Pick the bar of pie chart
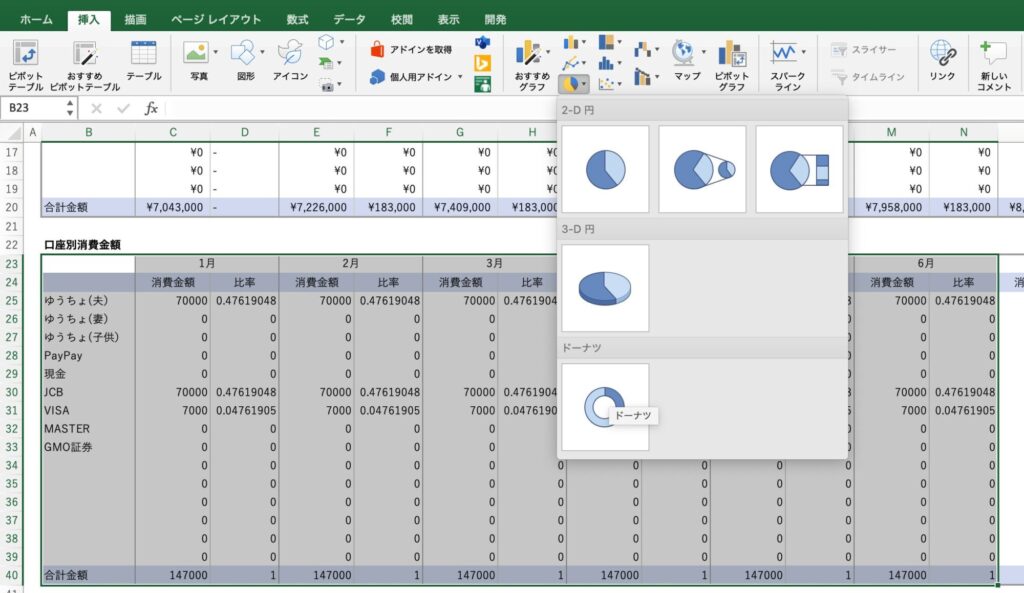This screenshot has height=593, width=1024. (x=799, y=169)
